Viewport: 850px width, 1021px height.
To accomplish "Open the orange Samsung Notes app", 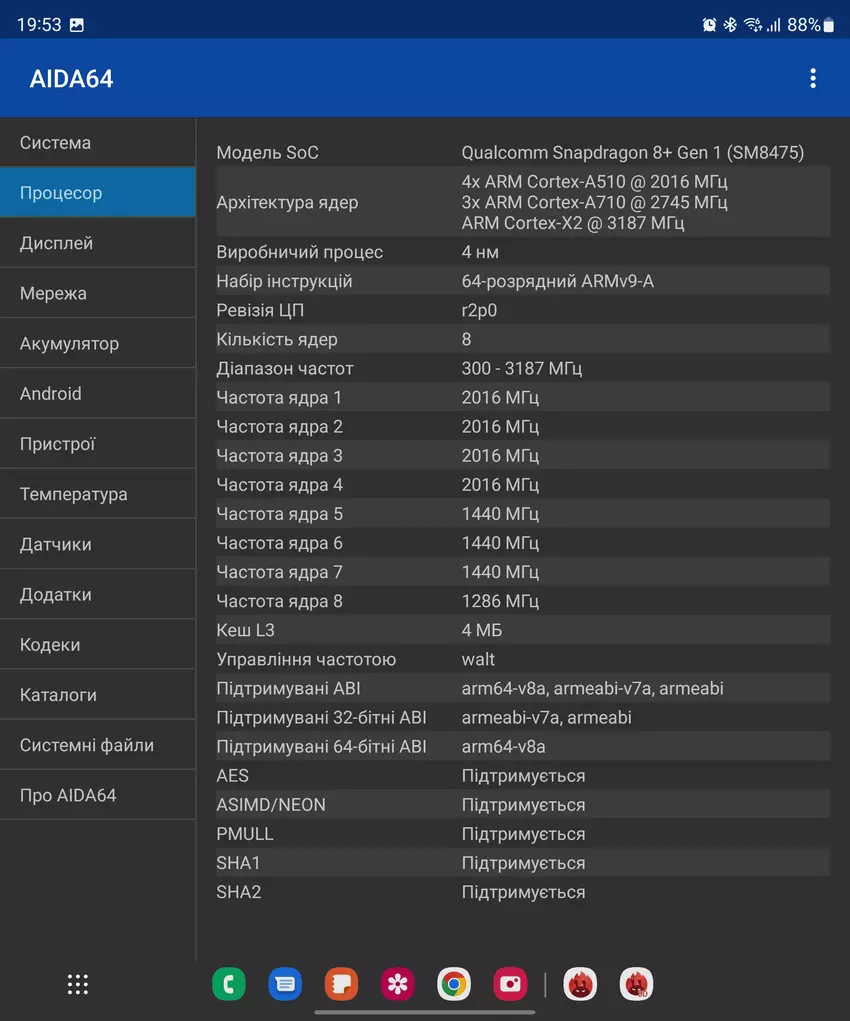I will 341,984.
